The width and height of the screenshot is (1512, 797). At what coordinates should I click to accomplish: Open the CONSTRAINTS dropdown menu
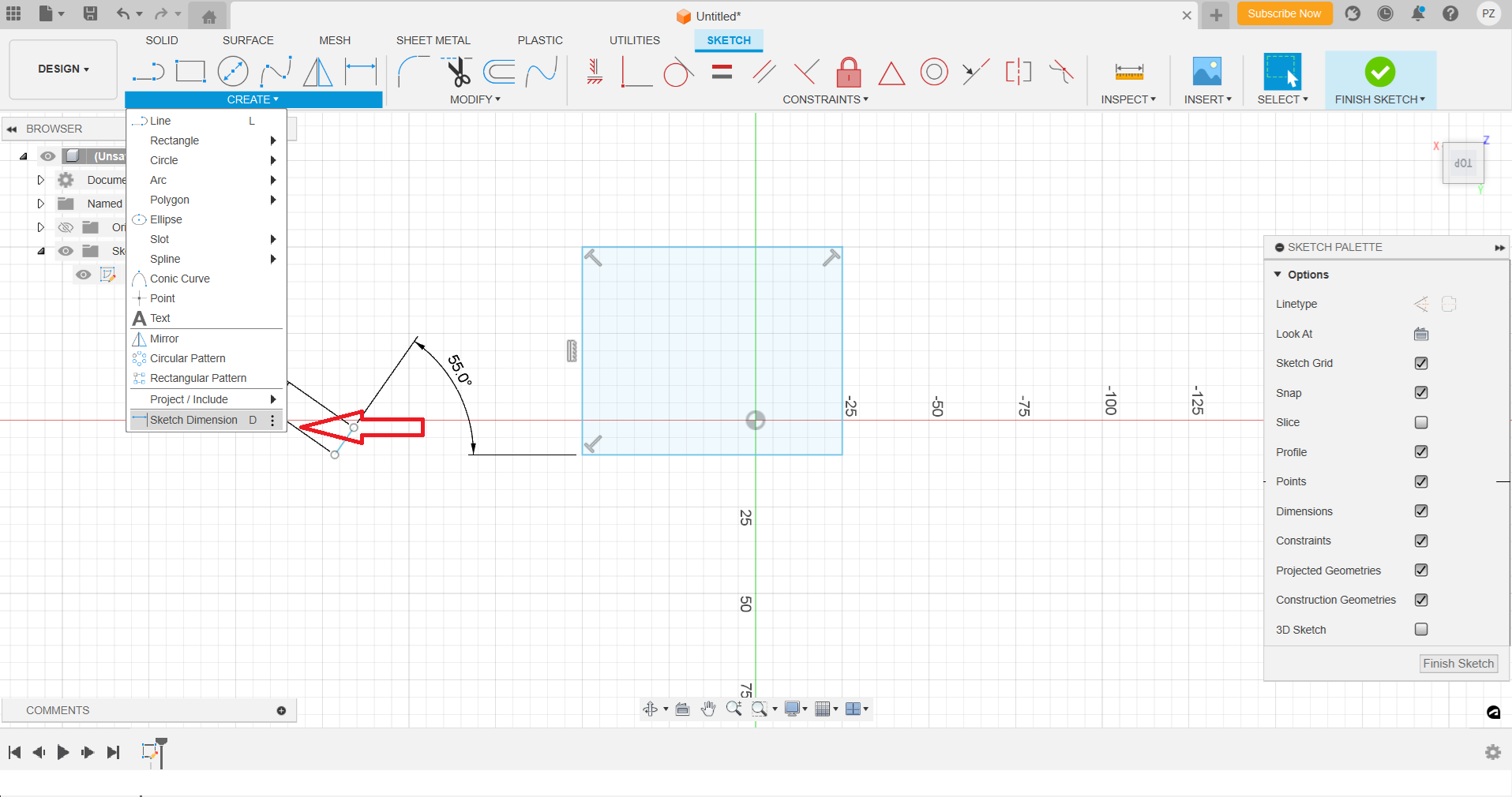pyautogui.click(x=825, y=99)
